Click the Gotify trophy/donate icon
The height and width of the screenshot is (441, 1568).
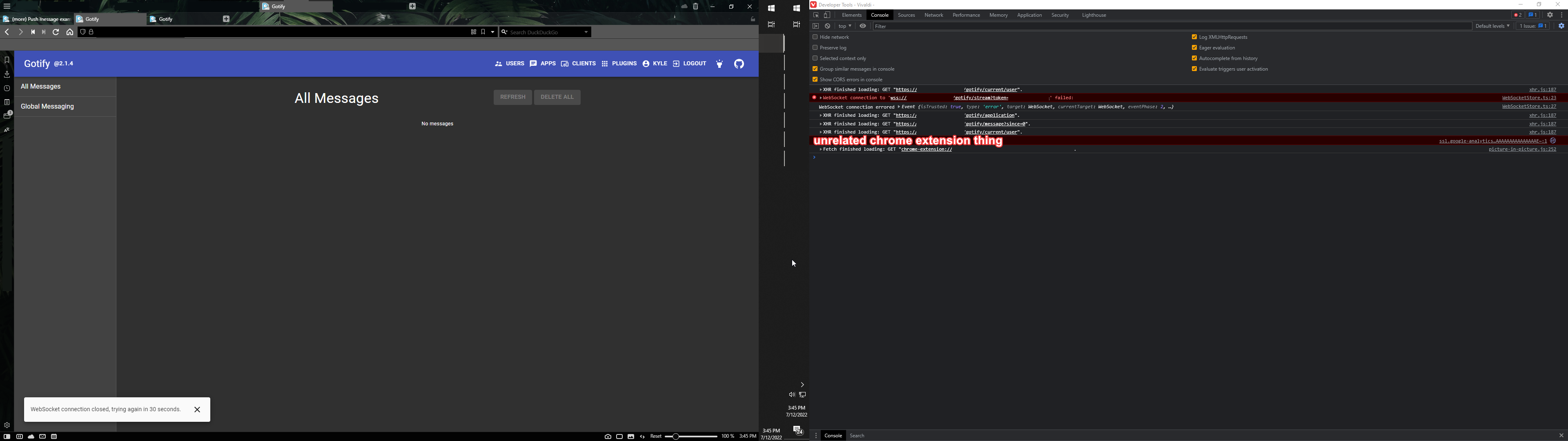point(719,63)
